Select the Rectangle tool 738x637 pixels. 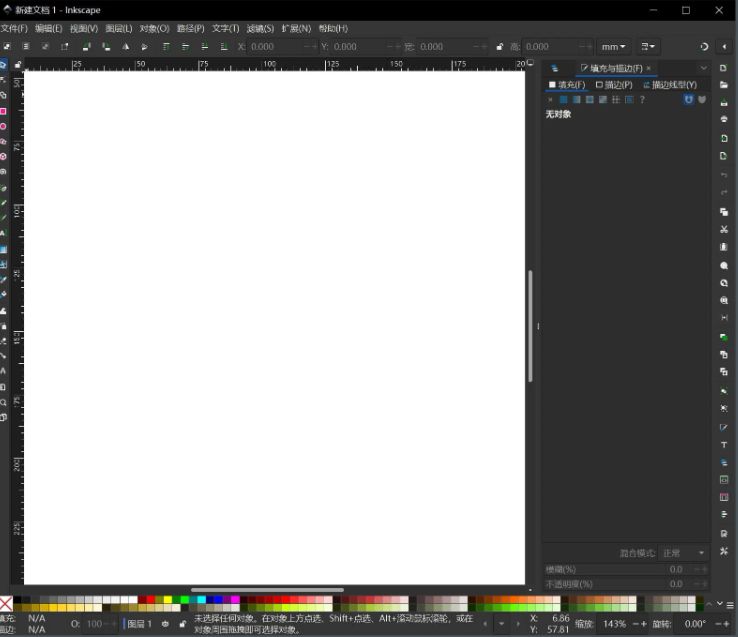click(x=3, y=111)
